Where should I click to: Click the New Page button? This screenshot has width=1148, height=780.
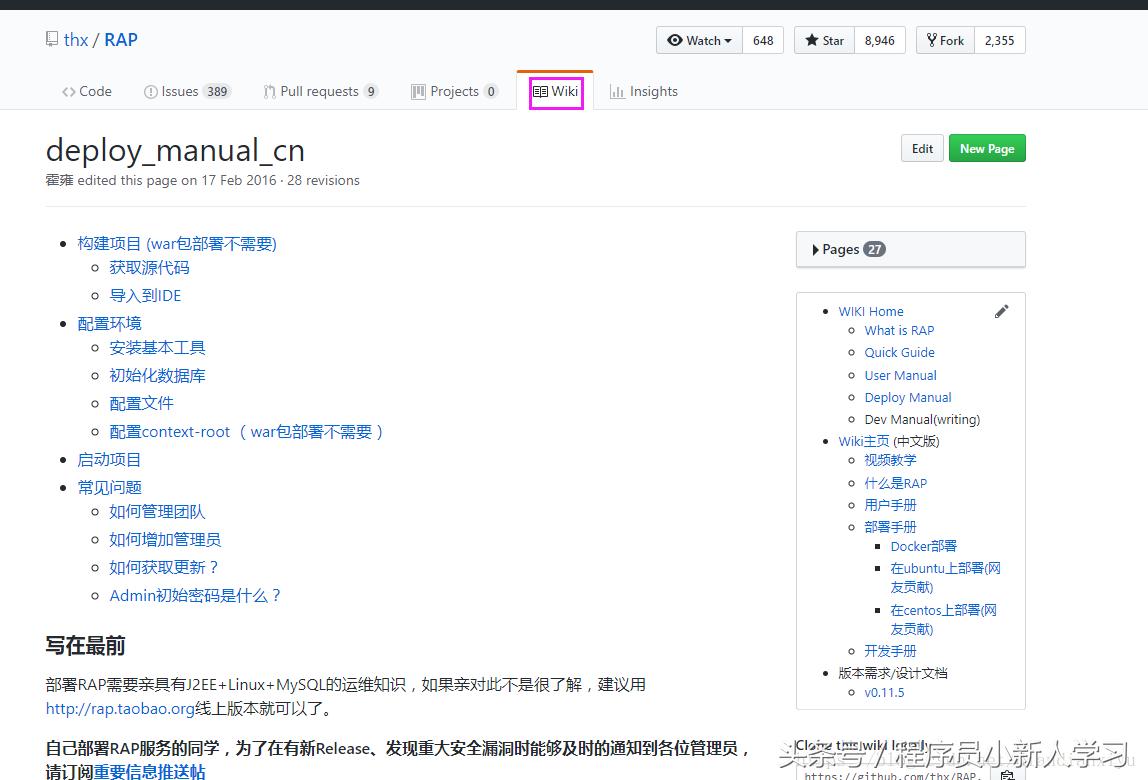coord(987,148)
